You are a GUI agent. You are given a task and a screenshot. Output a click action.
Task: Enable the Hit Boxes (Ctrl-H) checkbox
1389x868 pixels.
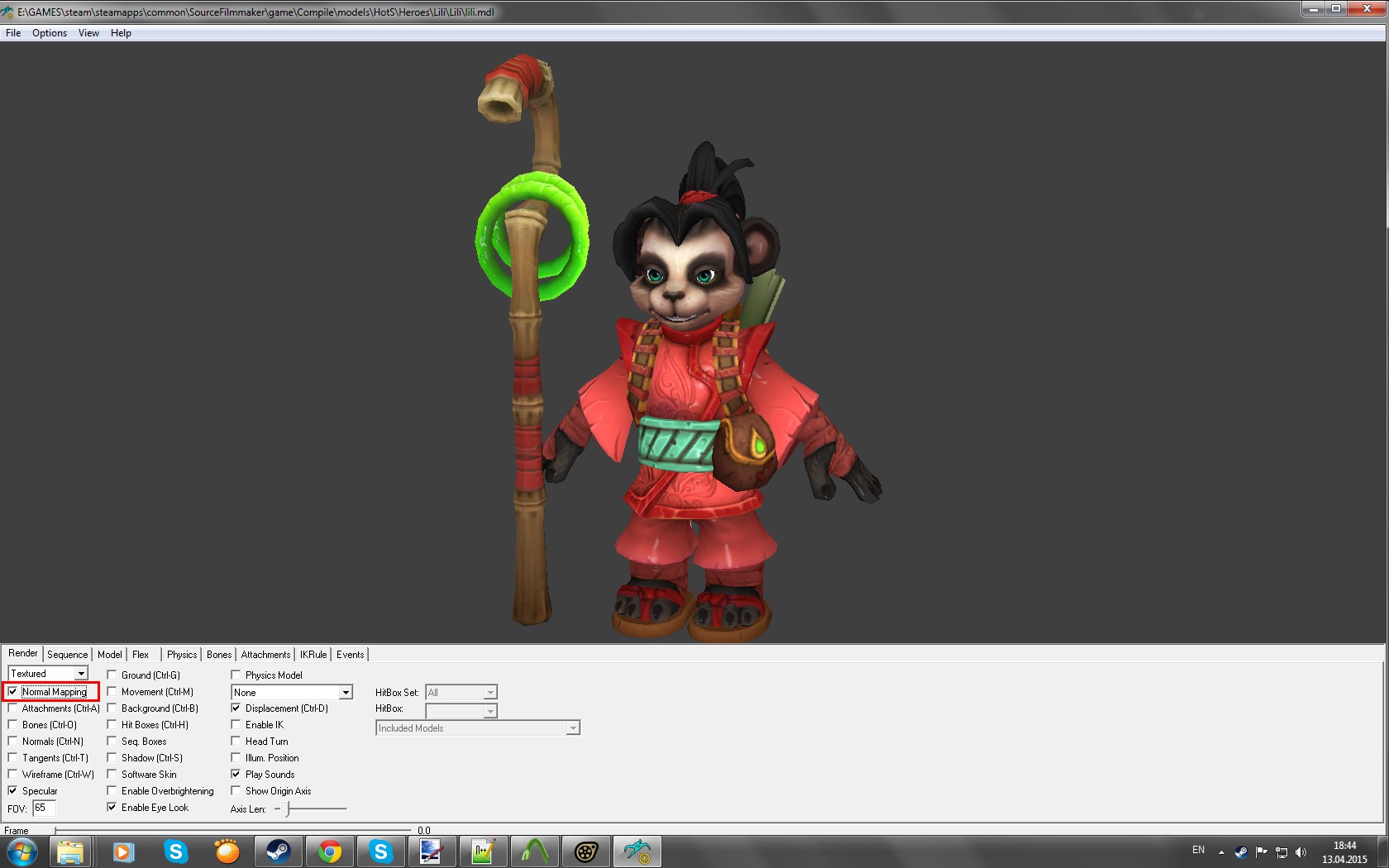pos(112,725)
